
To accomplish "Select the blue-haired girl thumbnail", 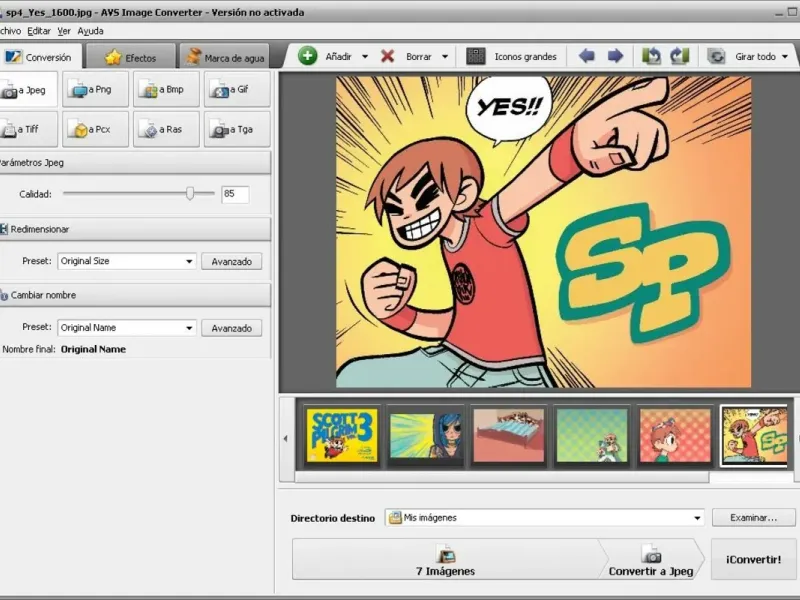I will coord(426,435).
